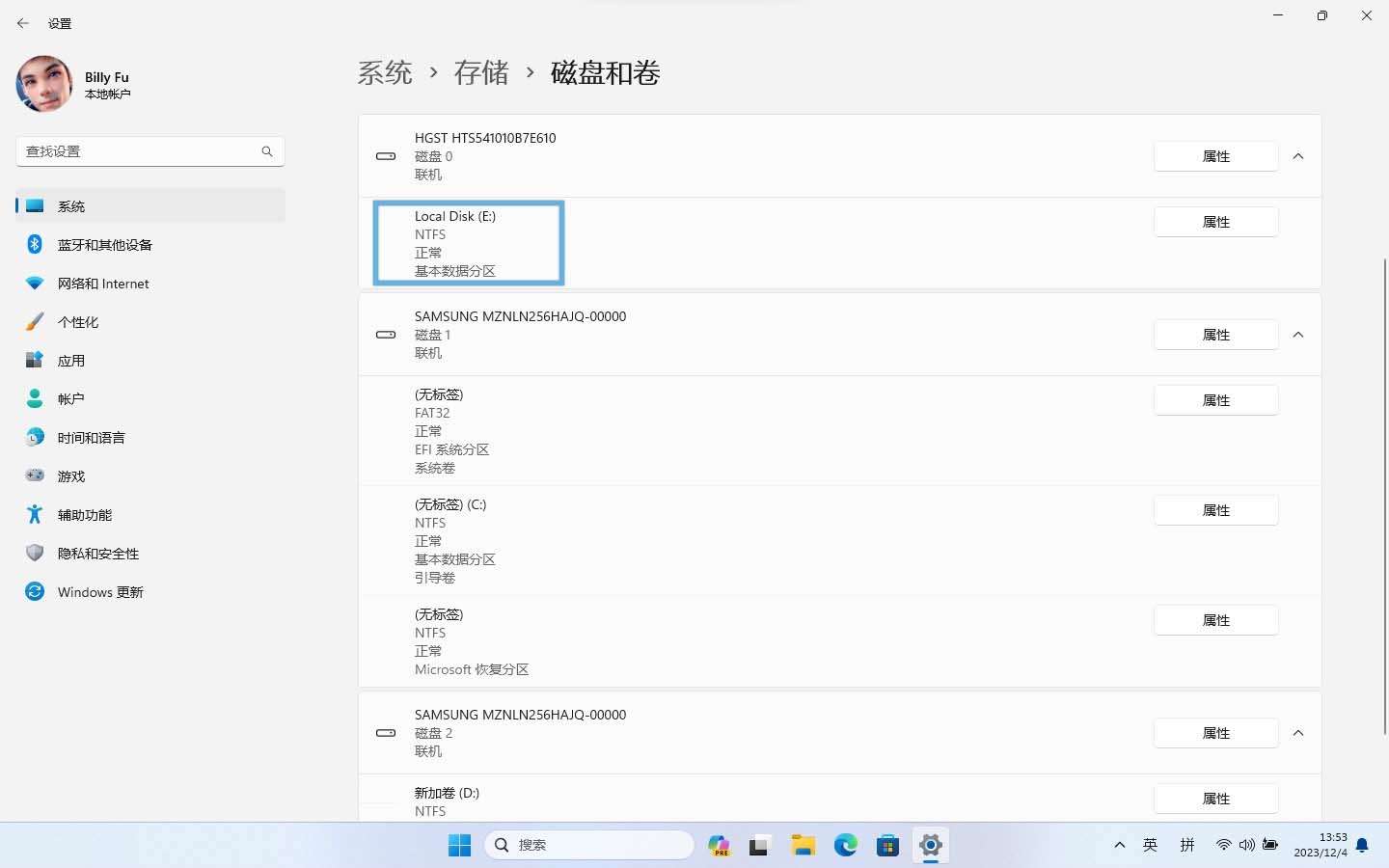The height and width of the screenshot is (868, 1389).
Task: Open Copilot preview from taskbar
Action: pos(719,845)
